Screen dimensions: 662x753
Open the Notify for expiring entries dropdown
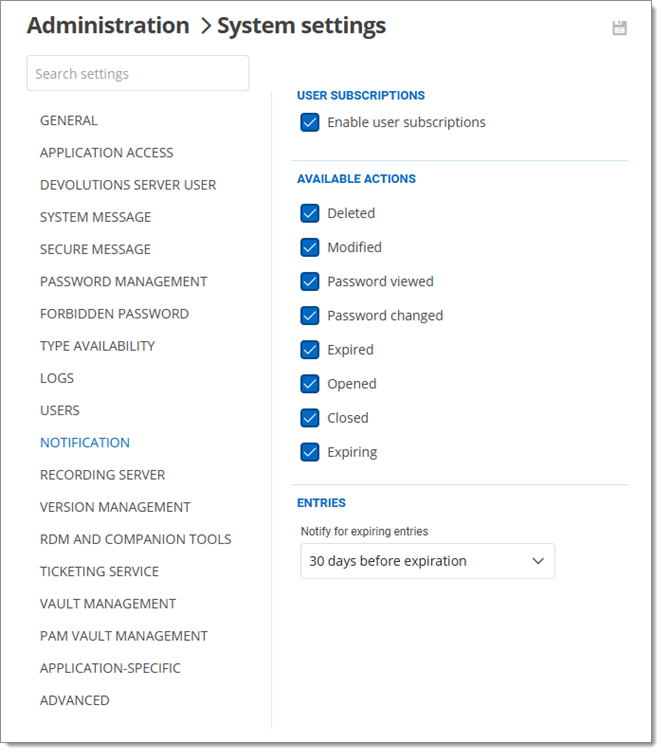click(427, 562)
